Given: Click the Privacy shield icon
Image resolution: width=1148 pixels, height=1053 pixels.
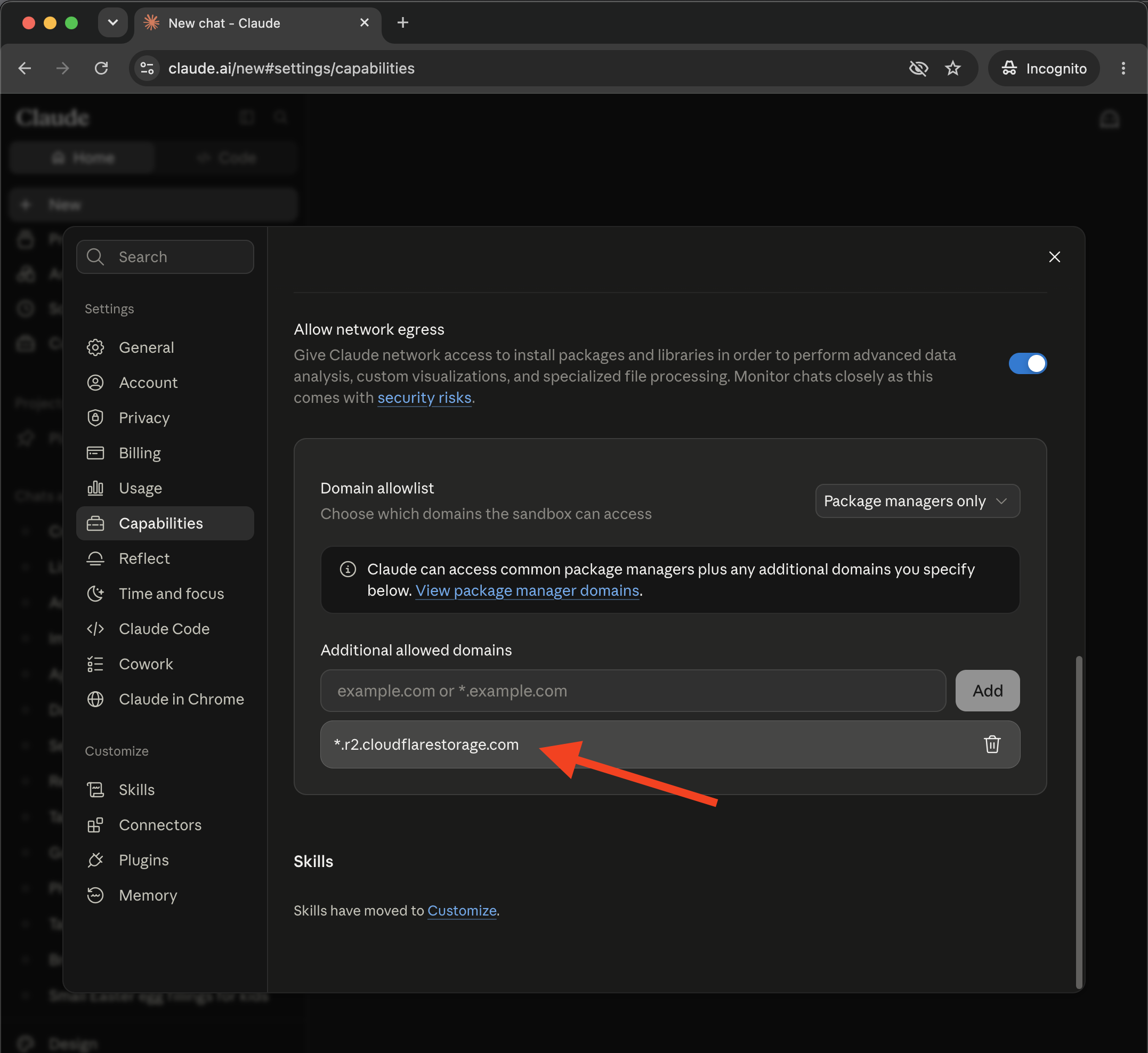Looking at the screenshot, I should (95, 418).
